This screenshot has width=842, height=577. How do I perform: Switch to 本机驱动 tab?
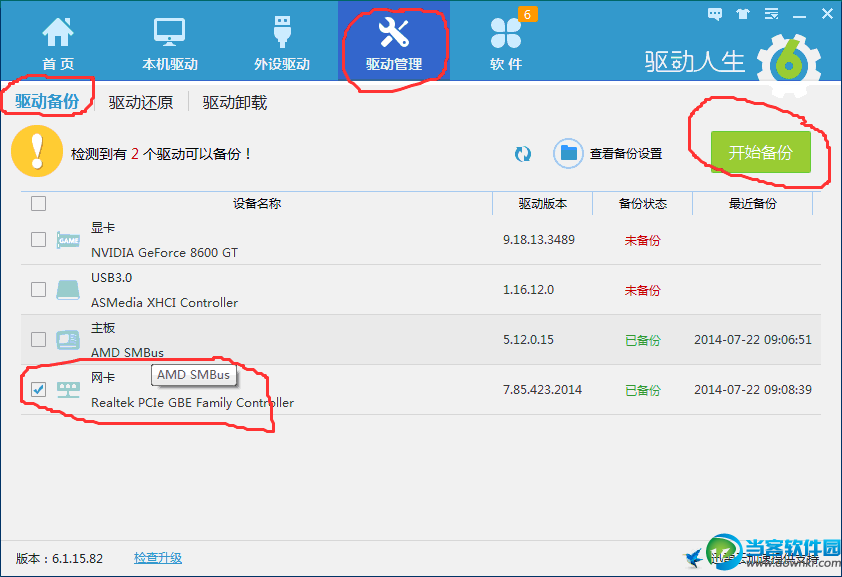[x=170, y=44]
